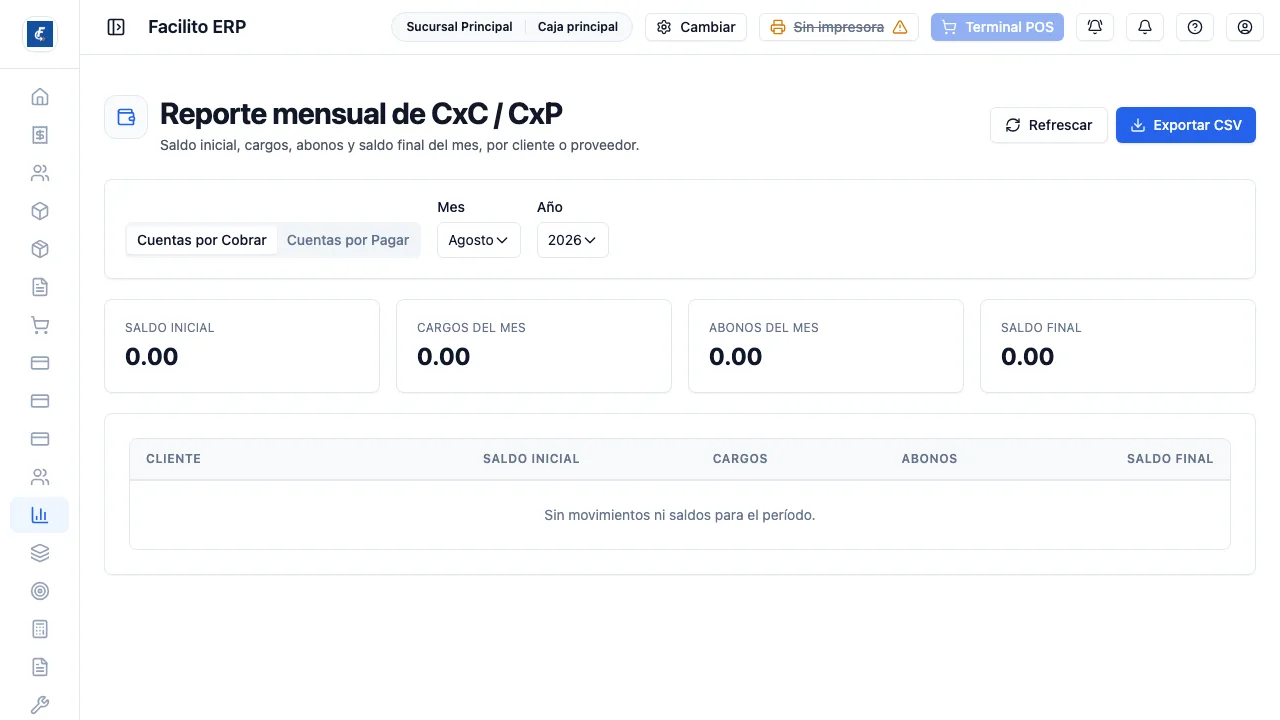This screenshot has height=720, width=1280.
Task: Click the SALDO FINAL table column header
Action: click(x=1170, y=459)
